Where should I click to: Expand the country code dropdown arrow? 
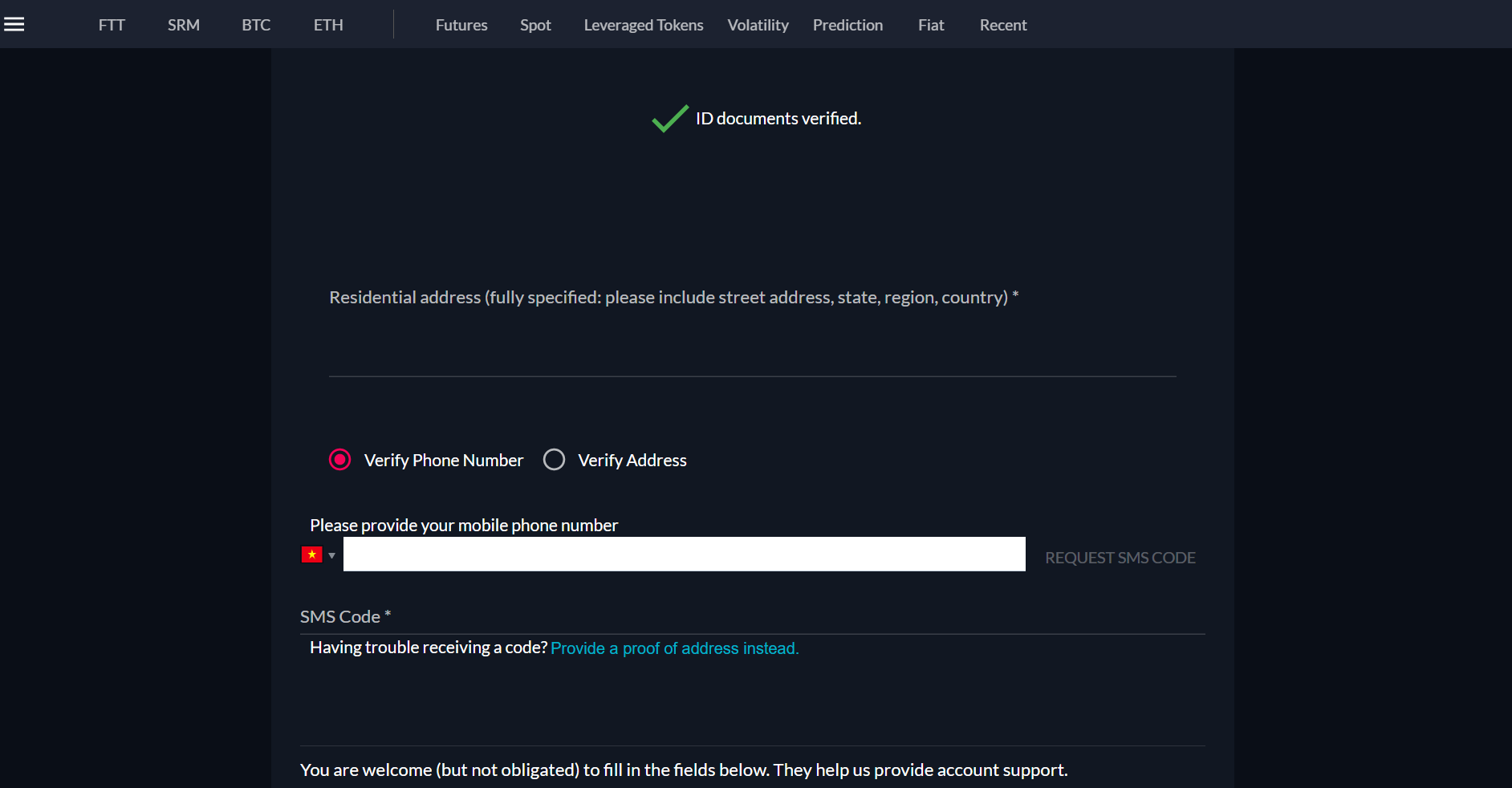[331, 555]
